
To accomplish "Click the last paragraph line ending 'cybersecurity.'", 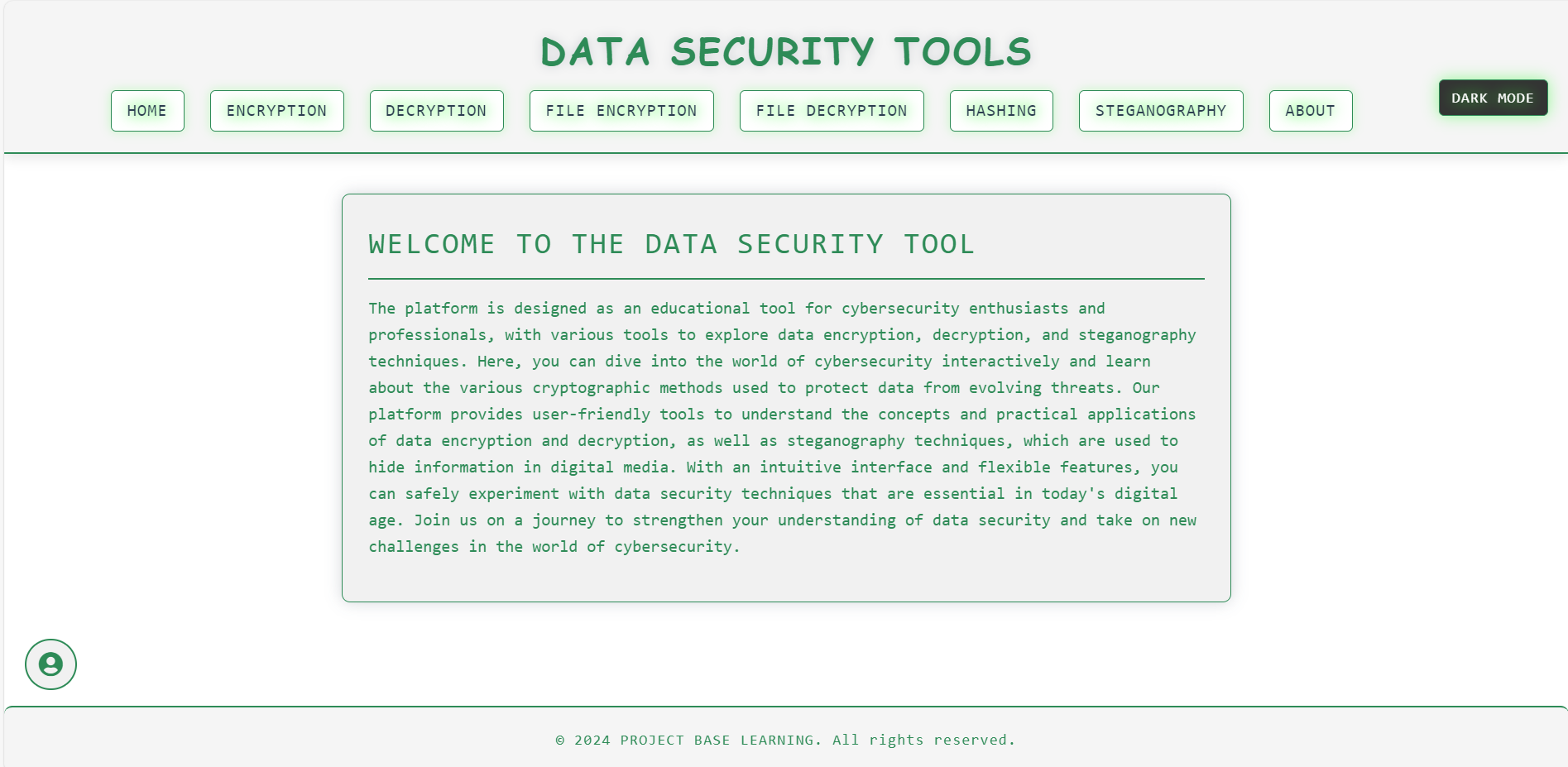I will click(554, 546).
